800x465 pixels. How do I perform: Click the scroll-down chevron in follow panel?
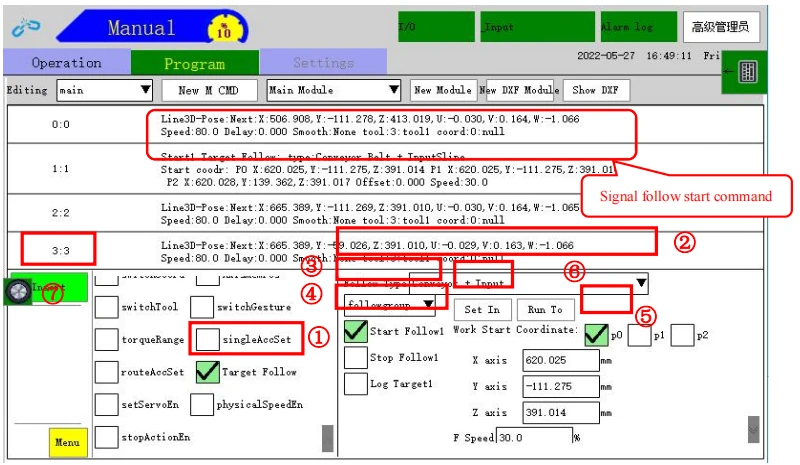pos(753,430)
